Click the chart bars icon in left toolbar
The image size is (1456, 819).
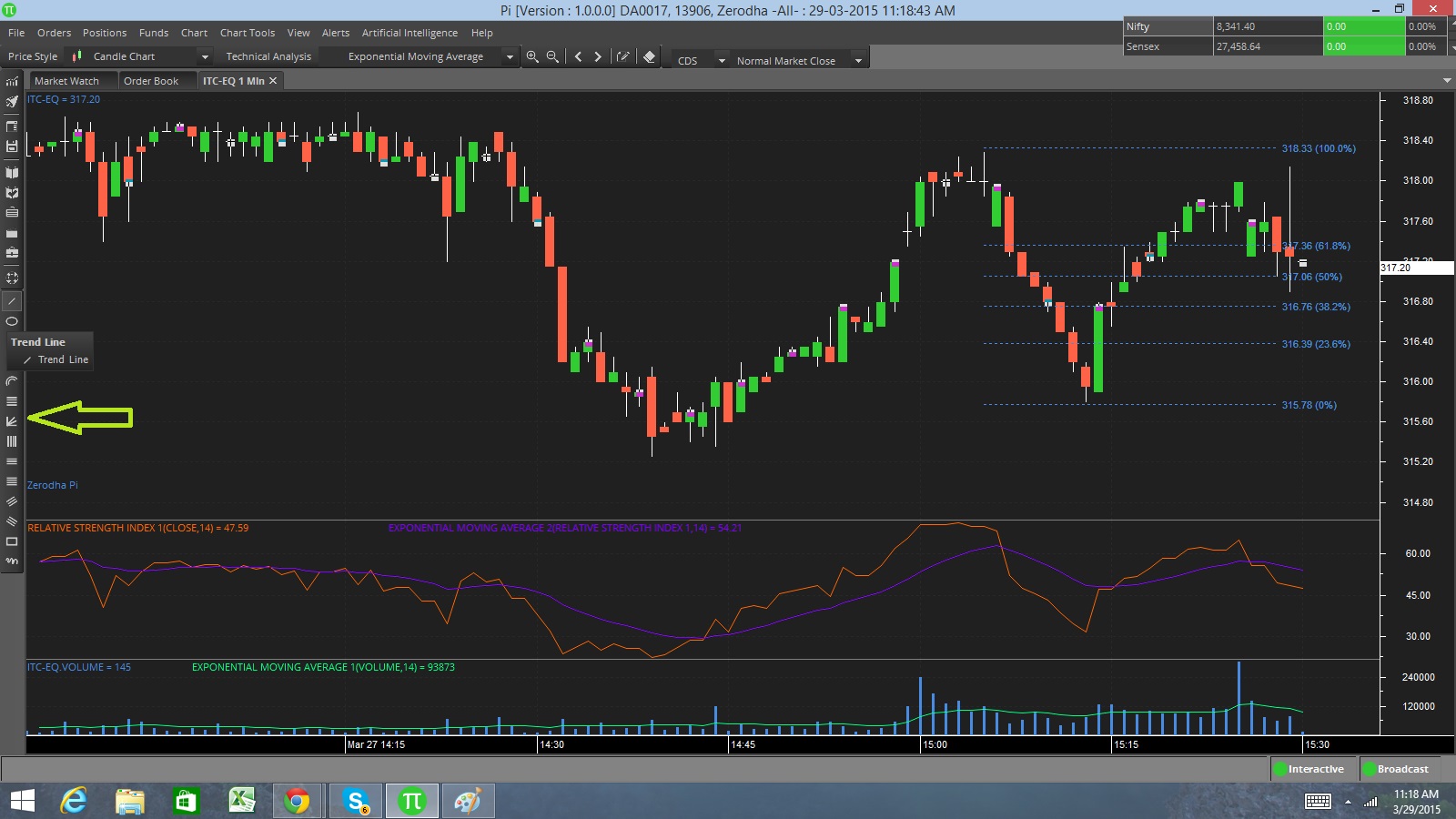[12, 82]
